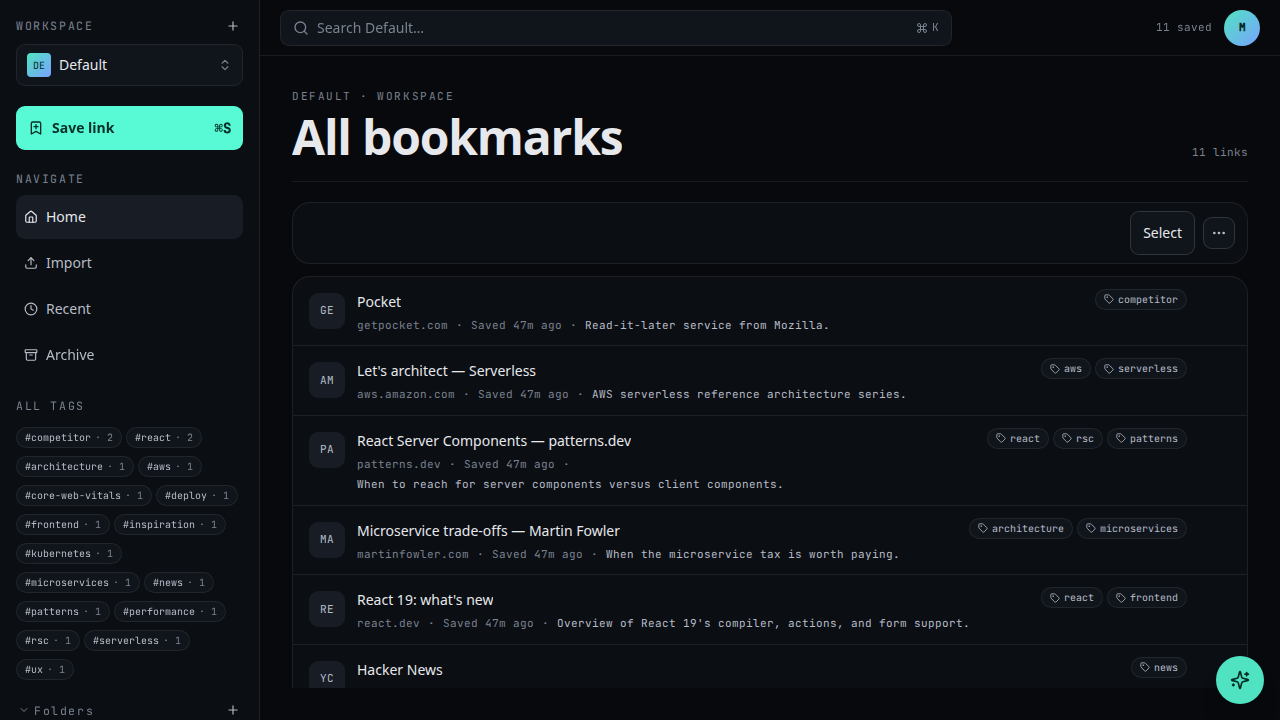Filter by #react sidebar tag
Viewport: 1280px width, 720px height.
pyautogui.click(x=164, y=438)
